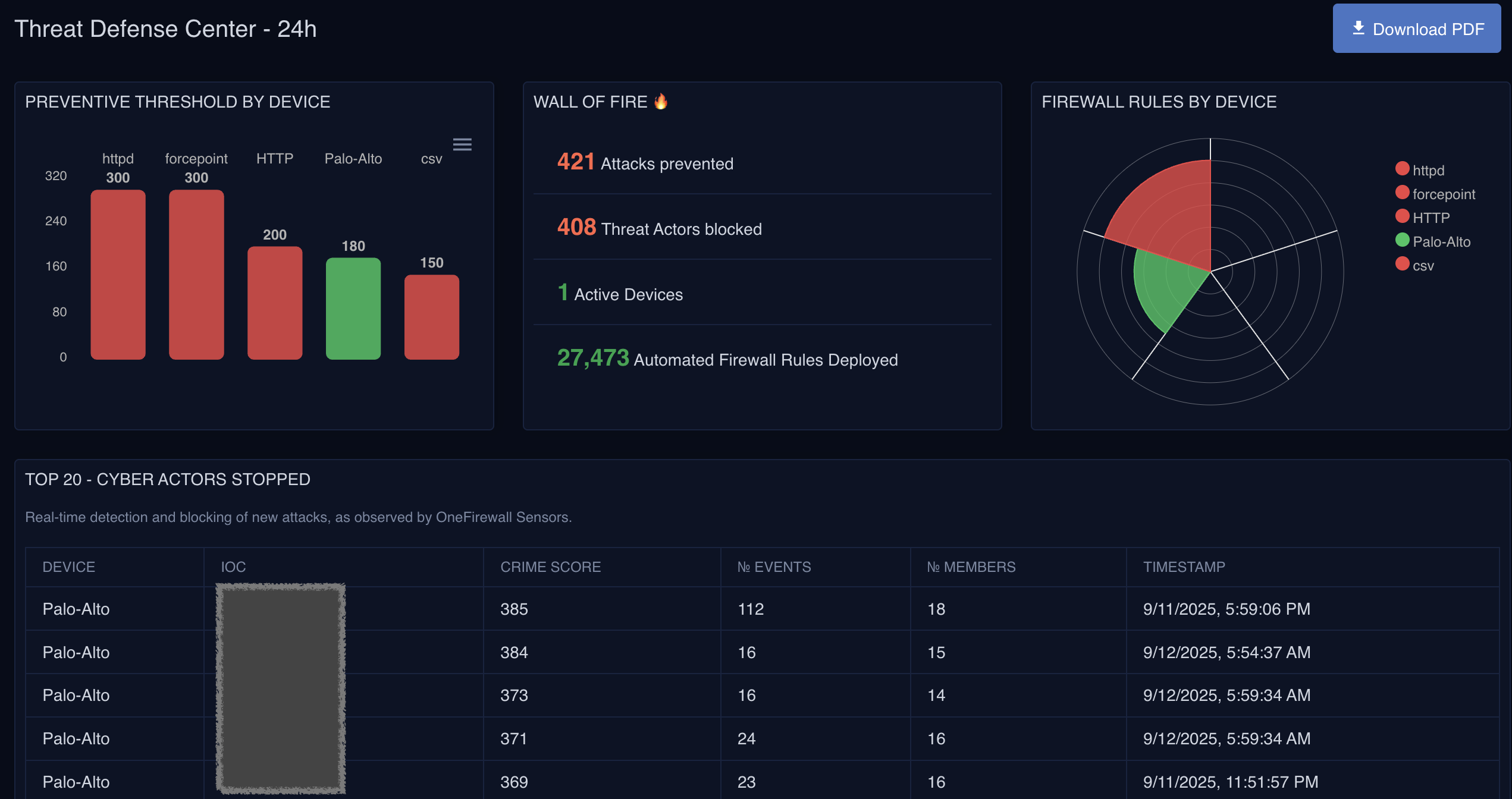The width and height of the screenshot is (1512, 799).
Task: Click crime score cell '384'
Action: (514, 652)
